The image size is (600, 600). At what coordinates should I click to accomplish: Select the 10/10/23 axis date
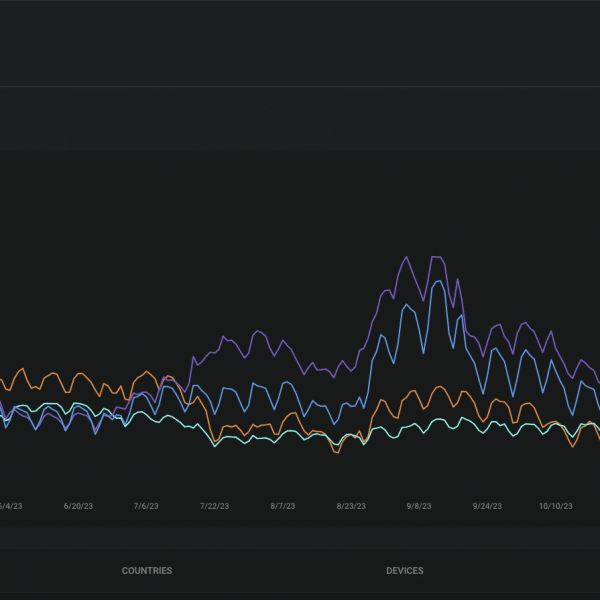[556, 507]
